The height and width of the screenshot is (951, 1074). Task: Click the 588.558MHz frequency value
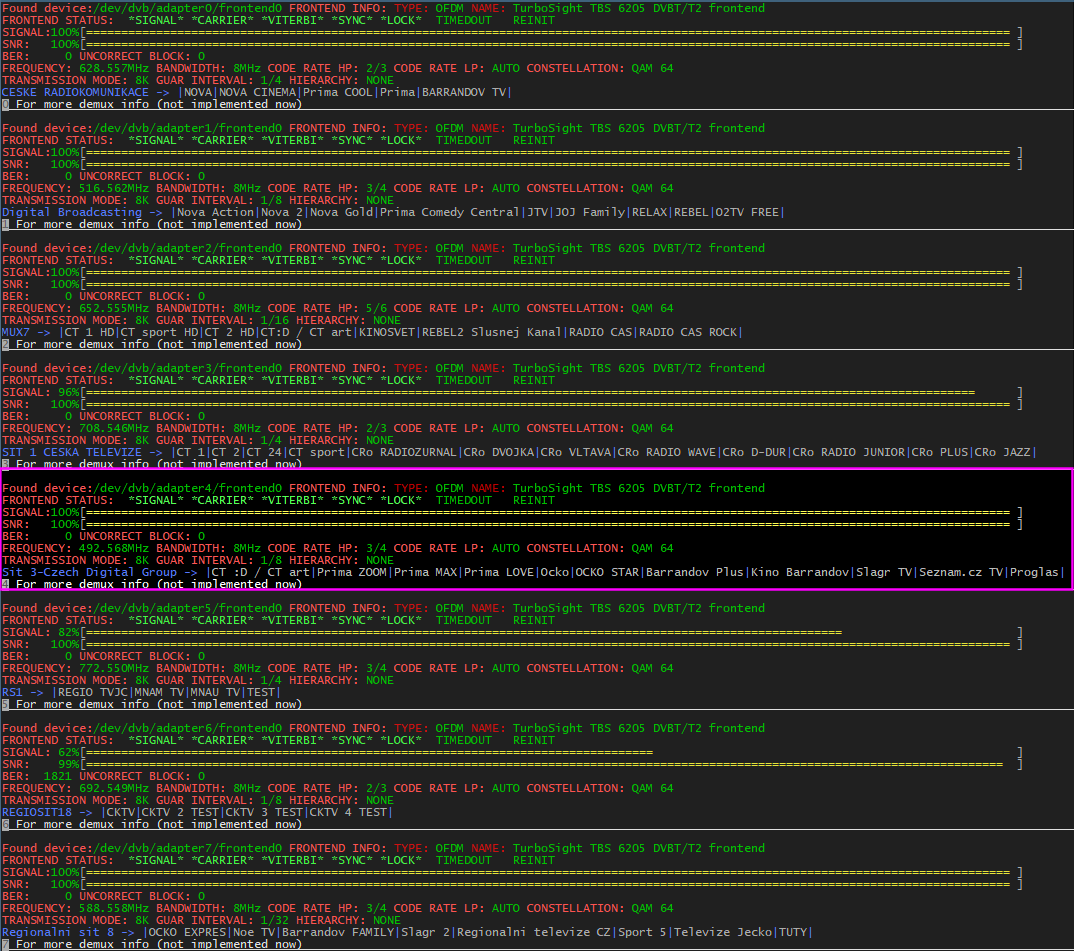coord(114,908)
